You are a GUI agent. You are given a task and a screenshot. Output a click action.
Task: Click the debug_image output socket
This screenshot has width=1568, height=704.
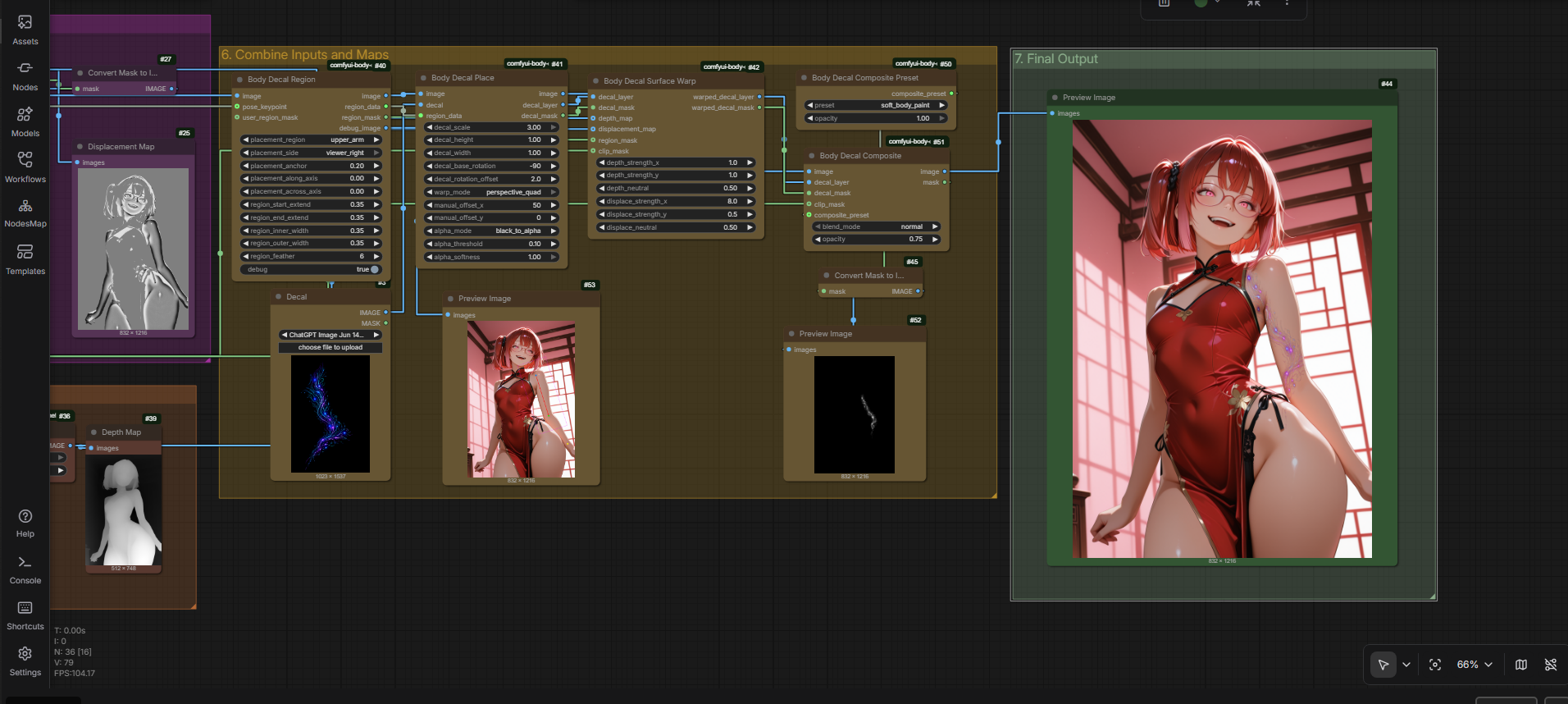(385, 128)
